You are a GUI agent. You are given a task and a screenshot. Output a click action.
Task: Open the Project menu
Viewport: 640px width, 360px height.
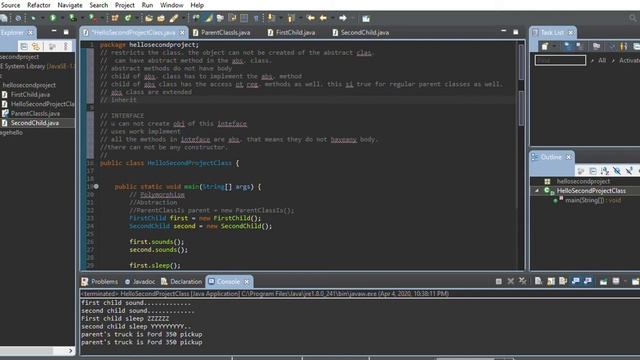point(124,5)
